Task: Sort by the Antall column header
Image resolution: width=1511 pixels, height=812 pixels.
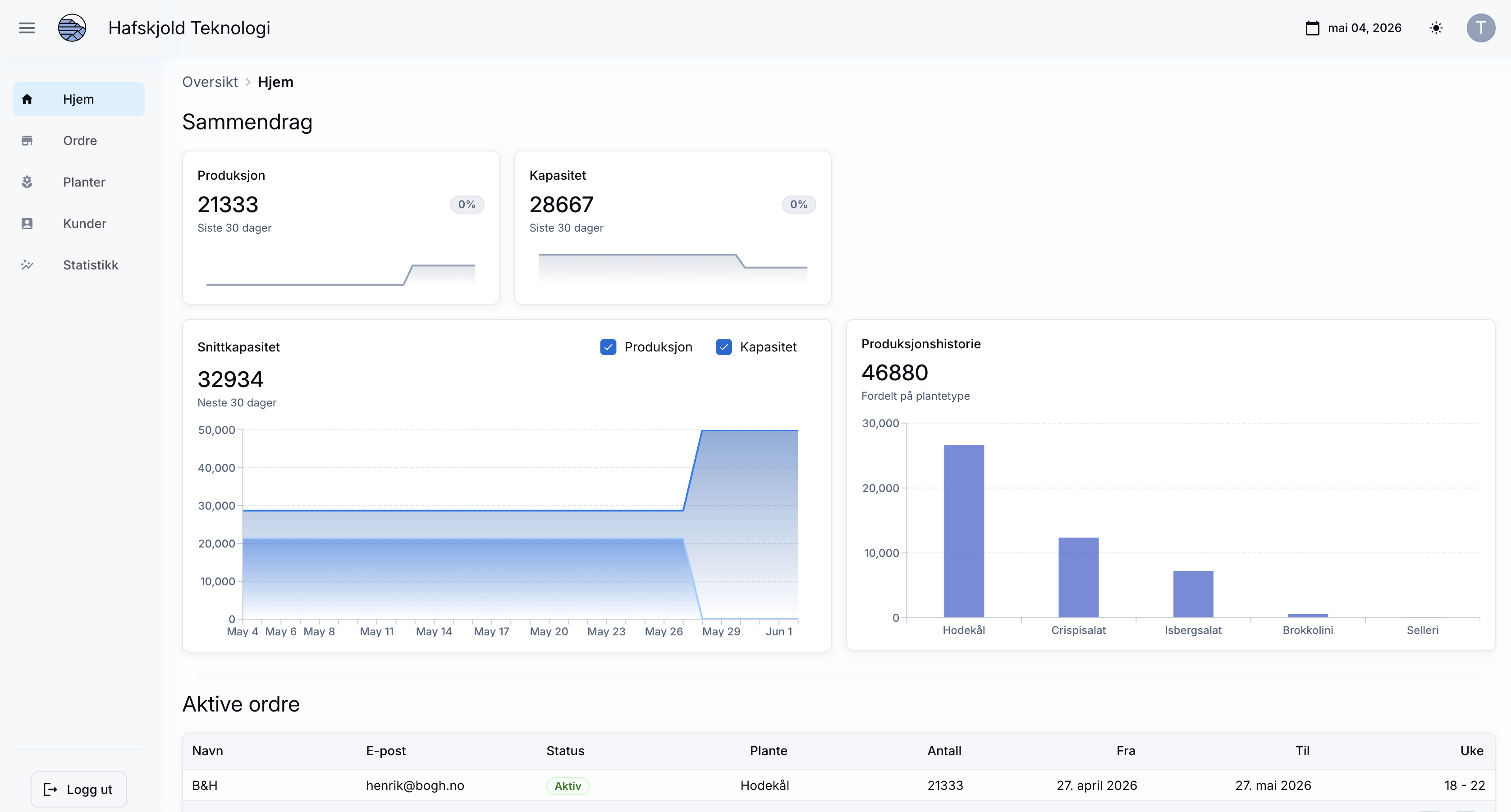Action: [944, 751]
